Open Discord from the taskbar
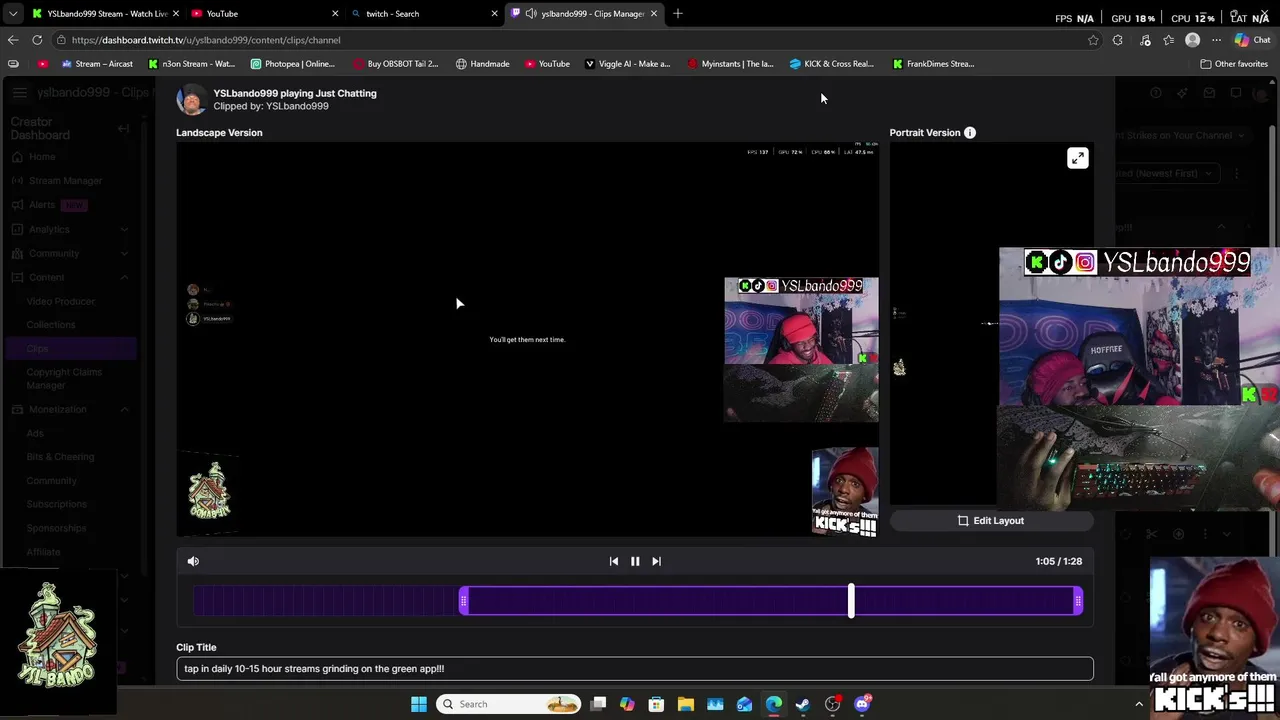The image size is (1280, 720). pyautogui.click(x=862, y=704)
